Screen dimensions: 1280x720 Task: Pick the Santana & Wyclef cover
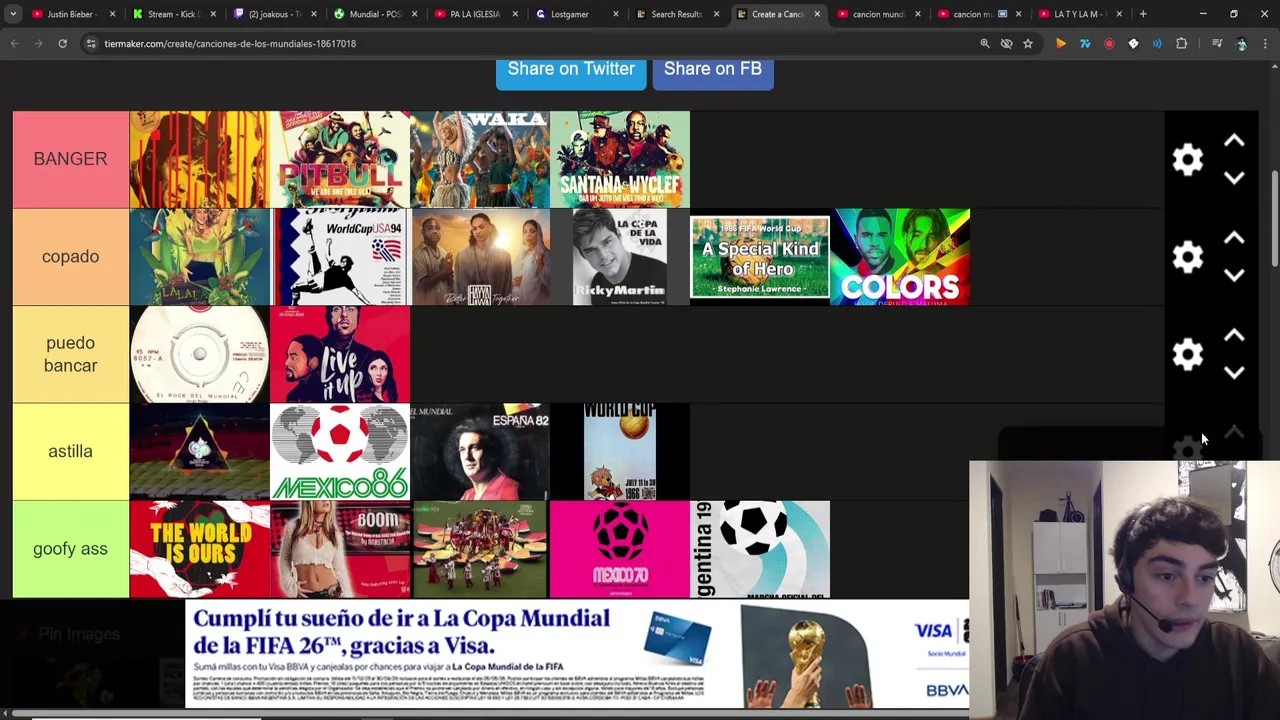coord(620,159)
